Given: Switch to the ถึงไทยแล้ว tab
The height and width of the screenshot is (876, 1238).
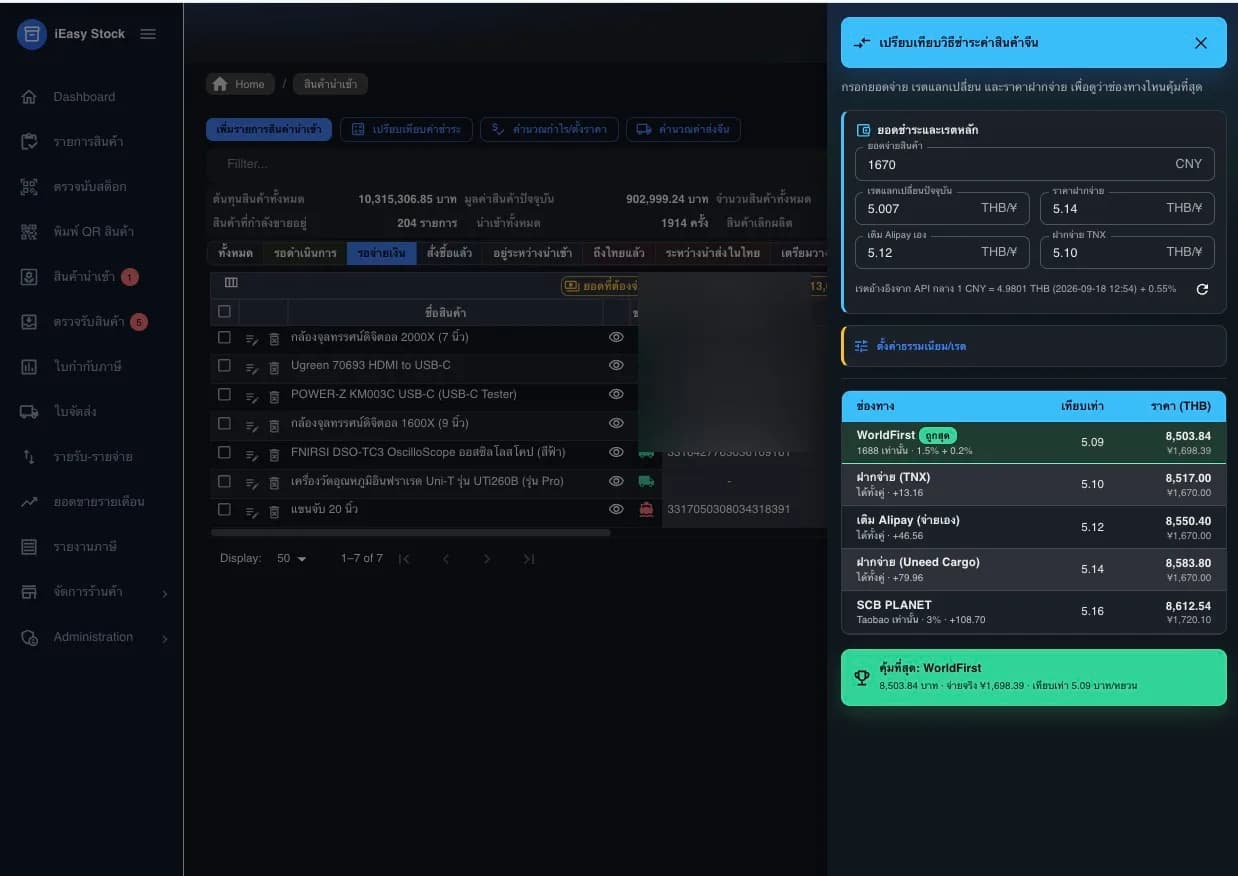Looking at the screenshot, I should coord(619,253).
